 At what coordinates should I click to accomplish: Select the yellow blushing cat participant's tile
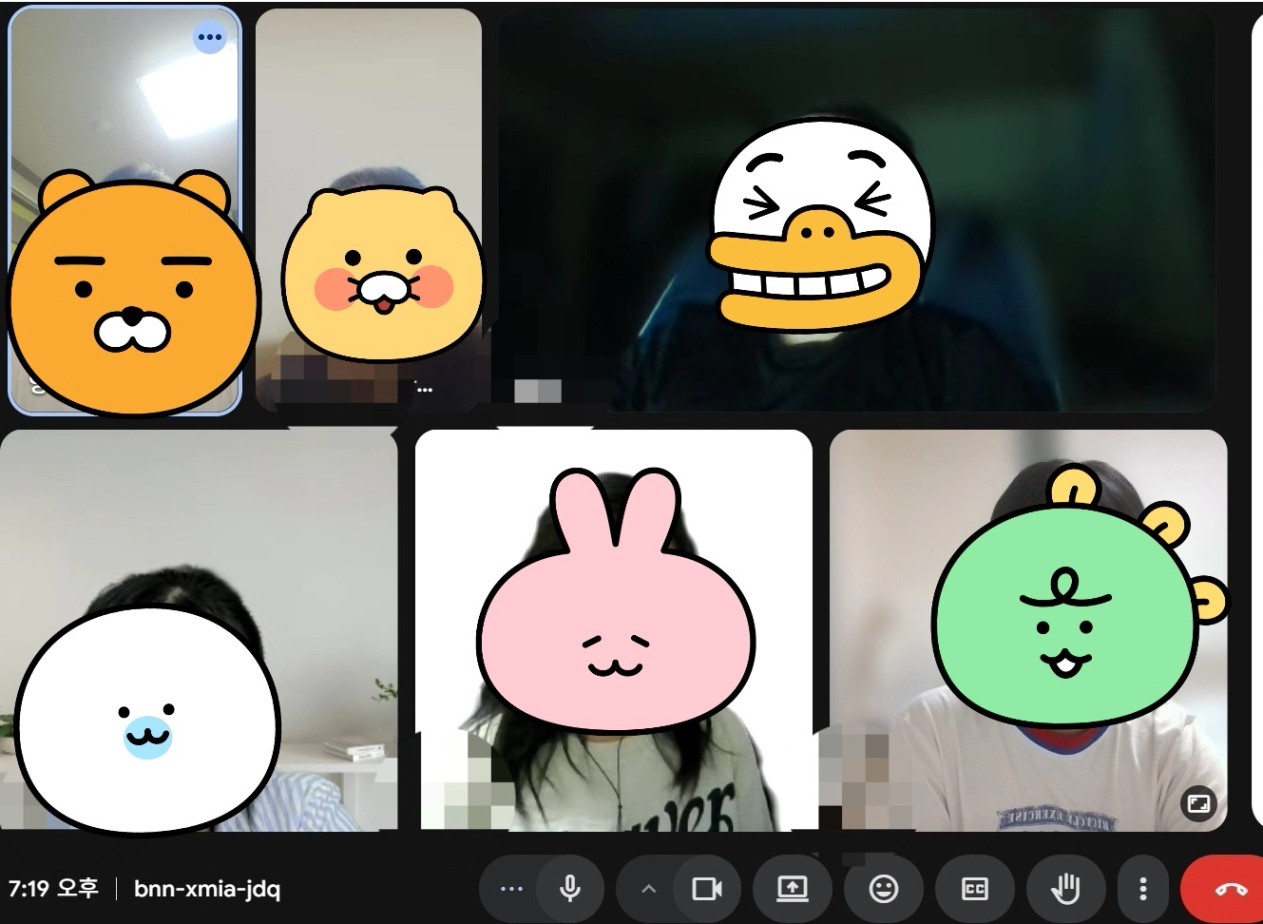tap(369, 210)
